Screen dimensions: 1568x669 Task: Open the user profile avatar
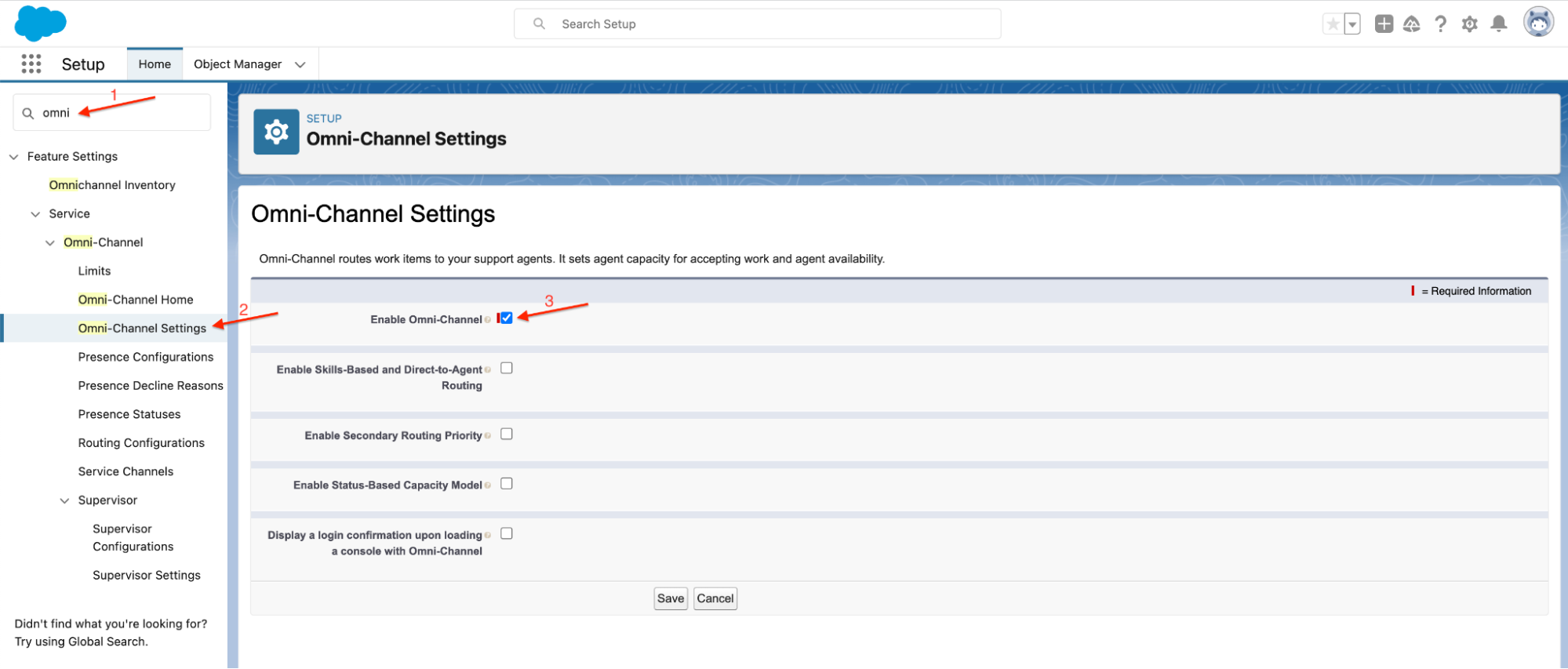click(1538, 23)
